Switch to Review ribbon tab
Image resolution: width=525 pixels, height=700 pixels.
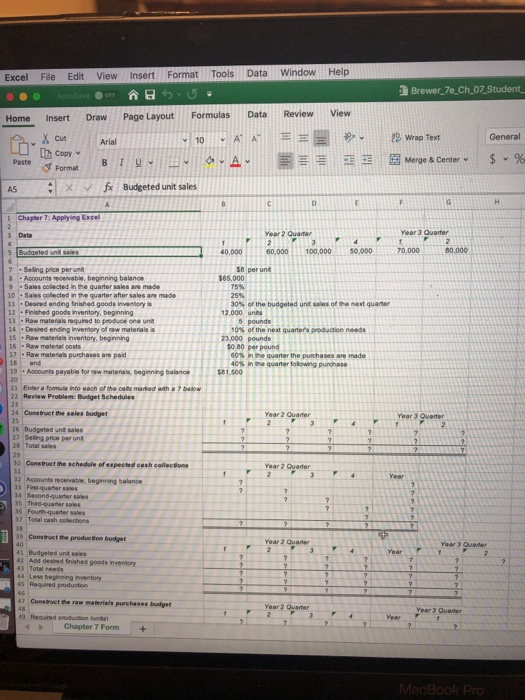click(298, 114)
